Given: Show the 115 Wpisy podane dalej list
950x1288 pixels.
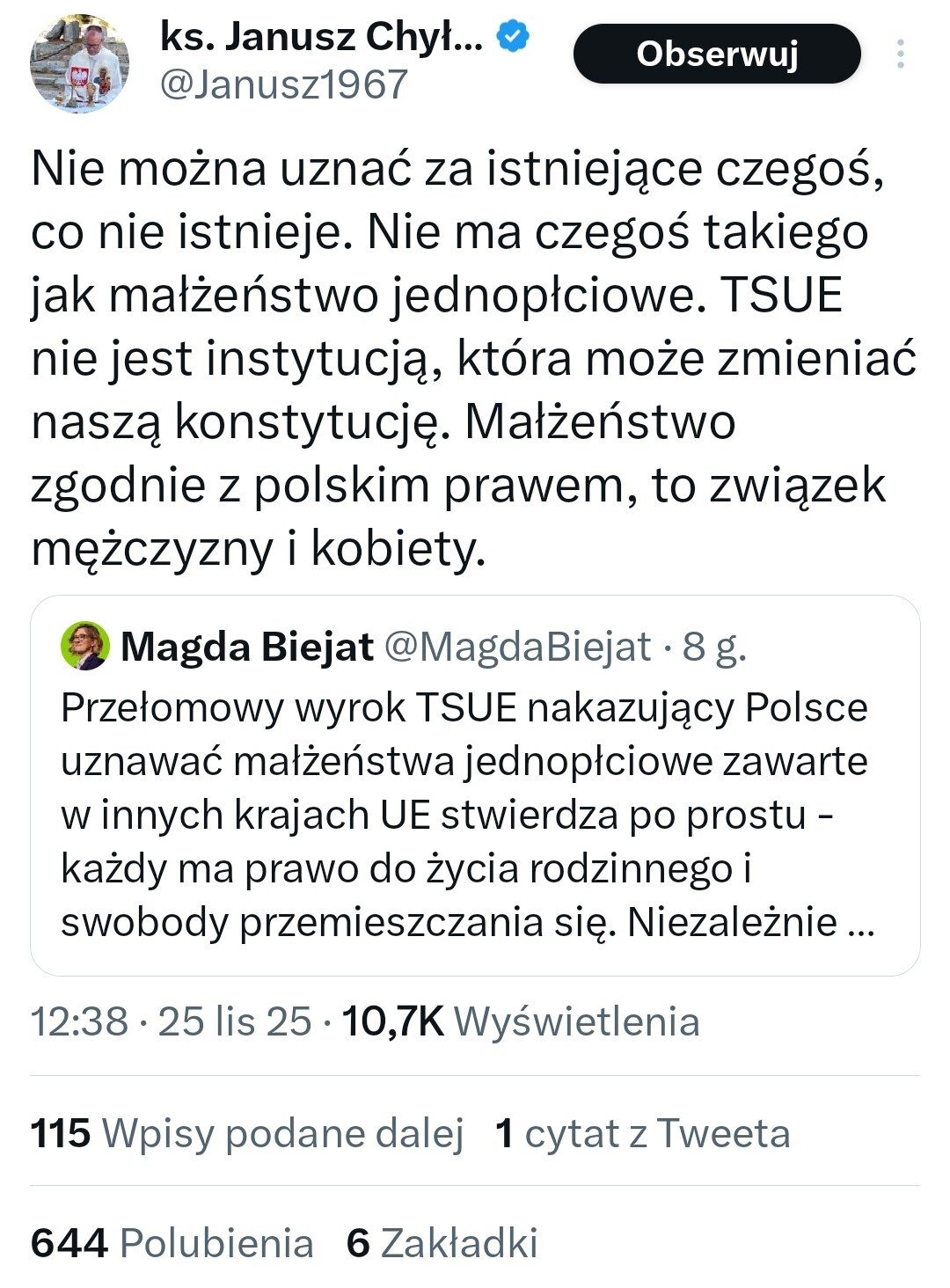Looking at the screenshot, I should point(247,1133).
